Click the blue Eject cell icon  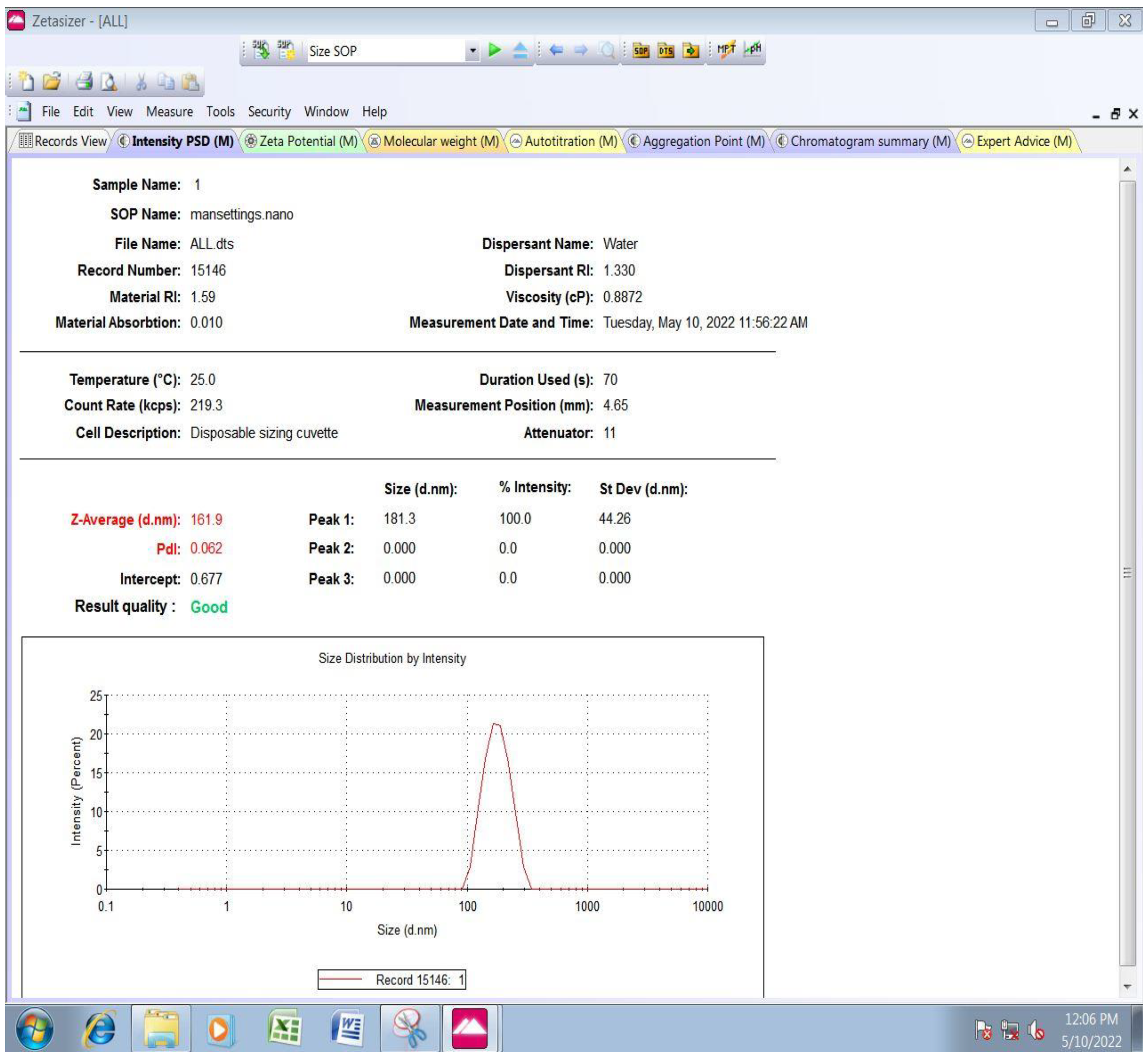[520, 50]
